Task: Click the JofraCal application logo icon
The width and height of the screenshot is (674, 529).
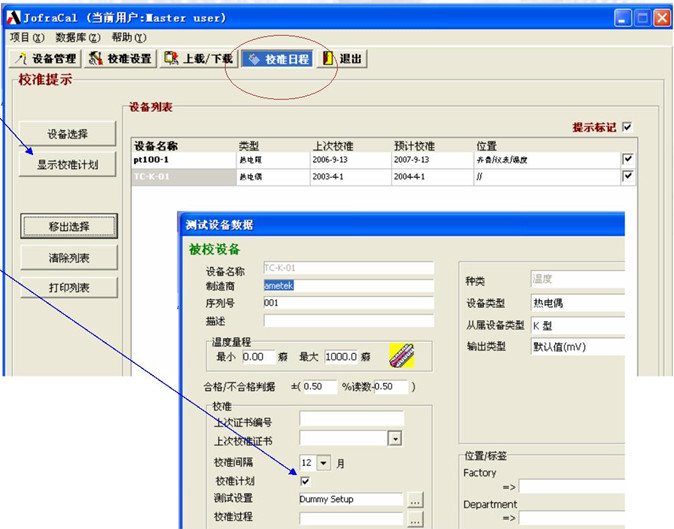Action: click(x=14, y=18)
